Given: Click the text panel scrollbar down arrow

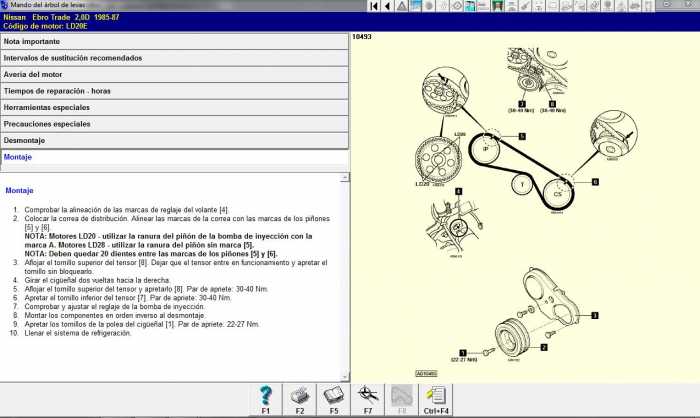Looking at the screenshot, I should click(x=345, y=374).
